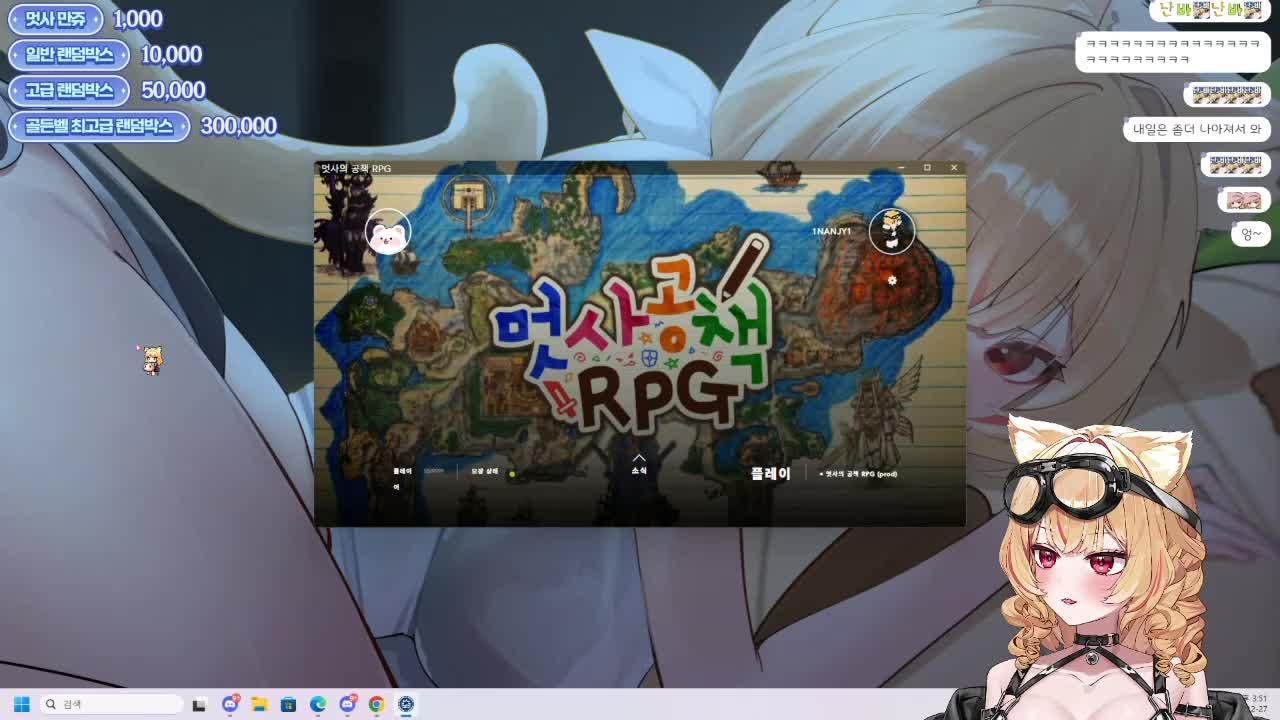The height and width of the screenshot is (720, 1280).
Task: Click the bear avatar icon in the launcher
Action: [x=388, y=230]
